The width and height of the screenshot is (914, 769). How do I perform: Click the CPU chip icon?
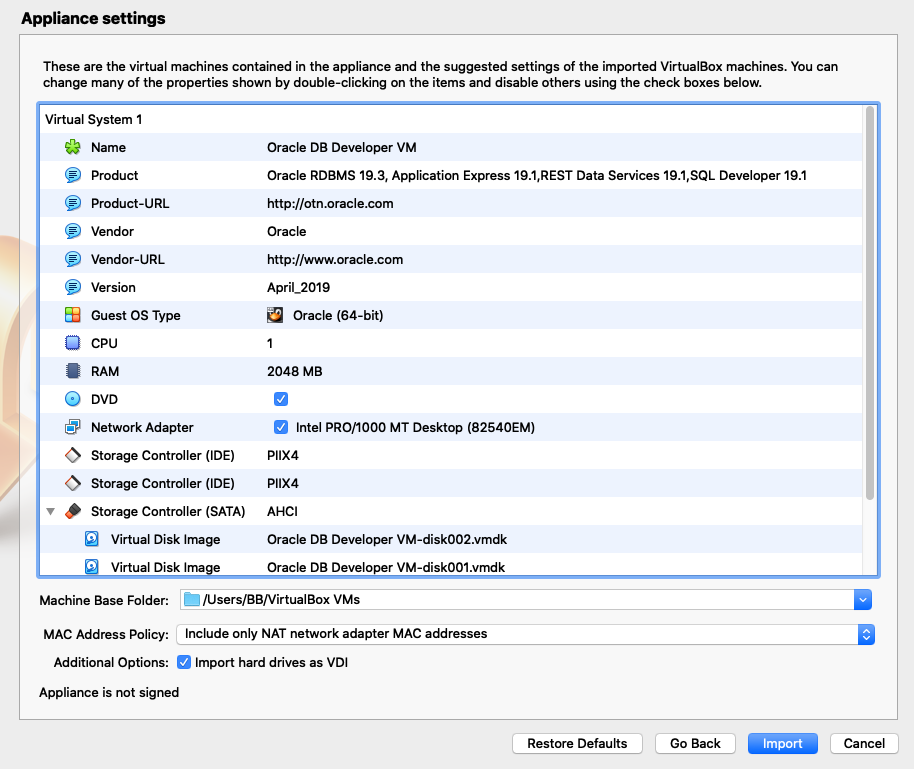pos(72,343)
